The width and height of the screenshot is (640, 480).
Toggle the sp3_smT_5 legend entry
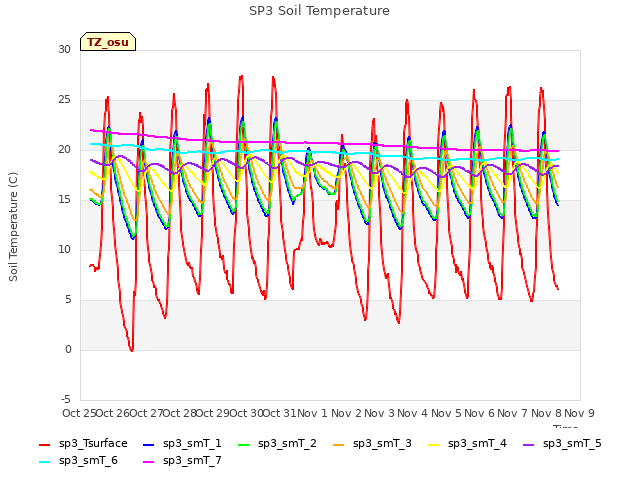point(562,444)
